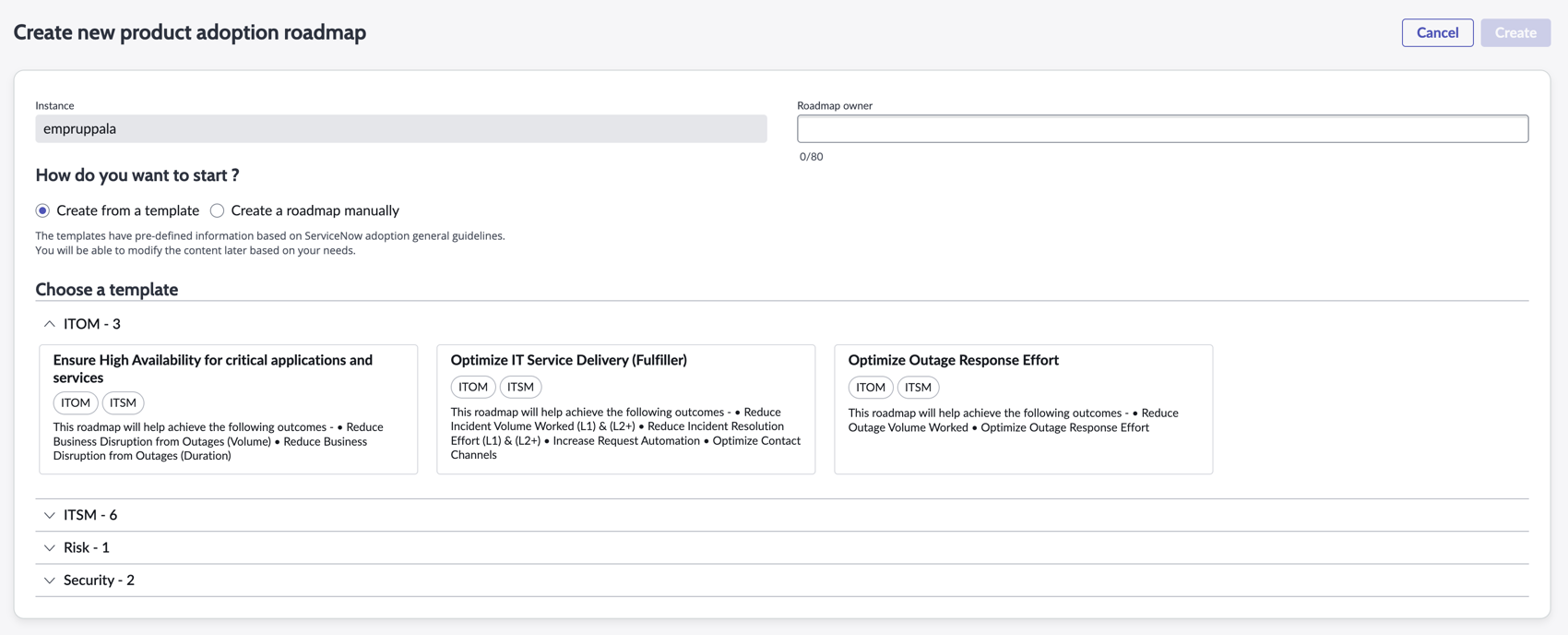This screenshot has height=635, width=1568.
Task: Click the Instance field showing empruppala
Action: click(401, 128)
